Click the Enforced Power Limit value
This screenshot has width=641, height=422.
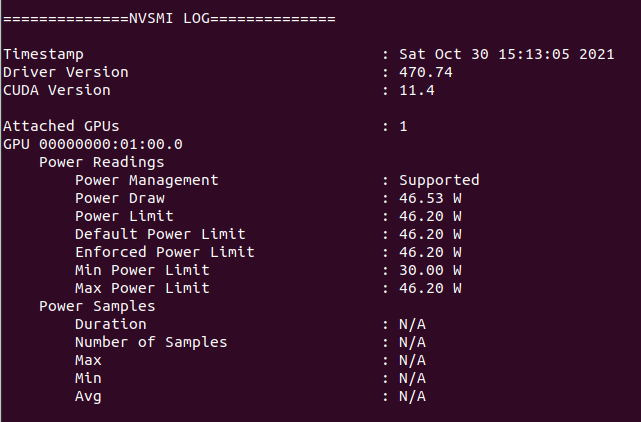[x=430, y=252]
